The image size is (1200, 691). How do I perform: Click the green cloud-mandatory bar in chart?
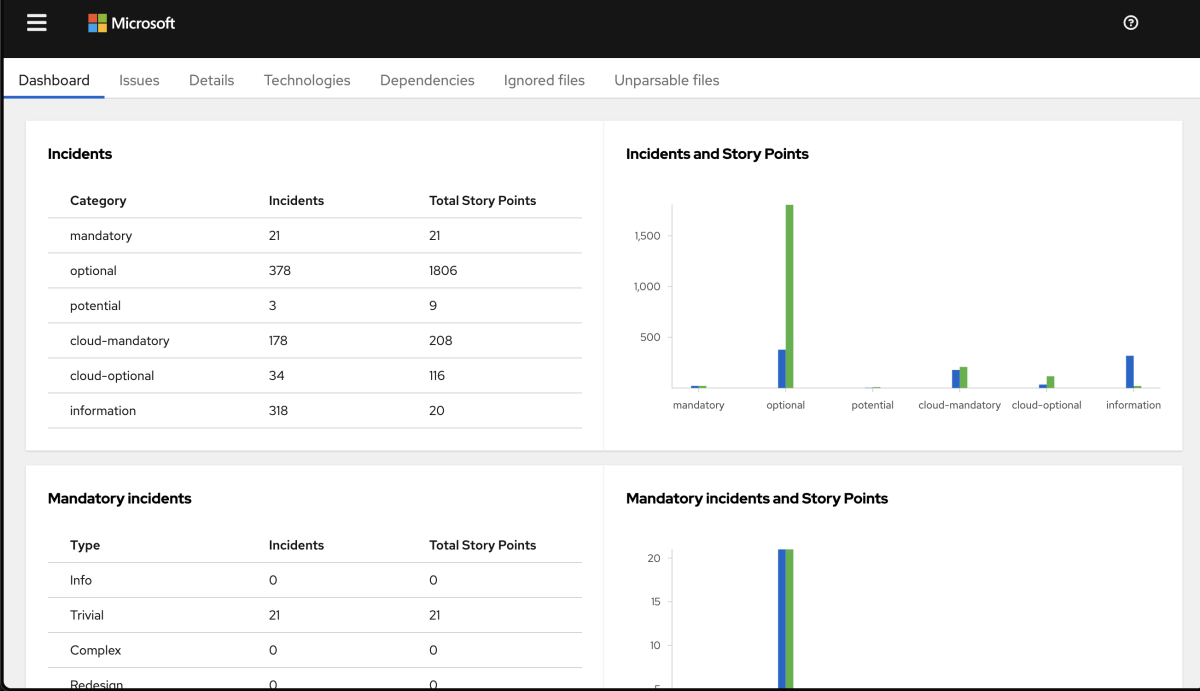(964, 378)
